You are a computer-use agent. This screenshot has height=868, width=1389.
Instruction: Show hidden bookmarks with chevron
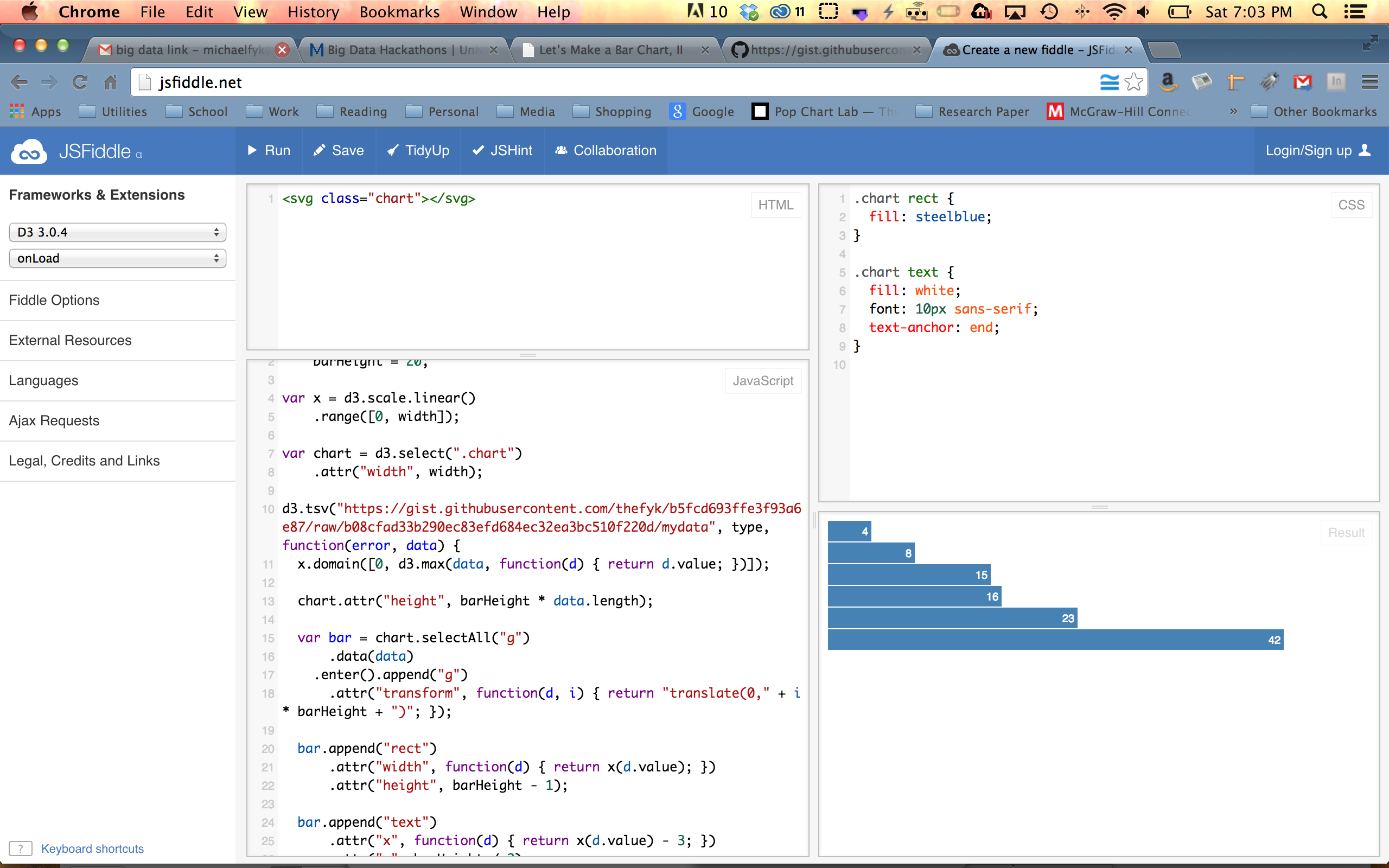pyautogui.click(x=1233, y=111)
